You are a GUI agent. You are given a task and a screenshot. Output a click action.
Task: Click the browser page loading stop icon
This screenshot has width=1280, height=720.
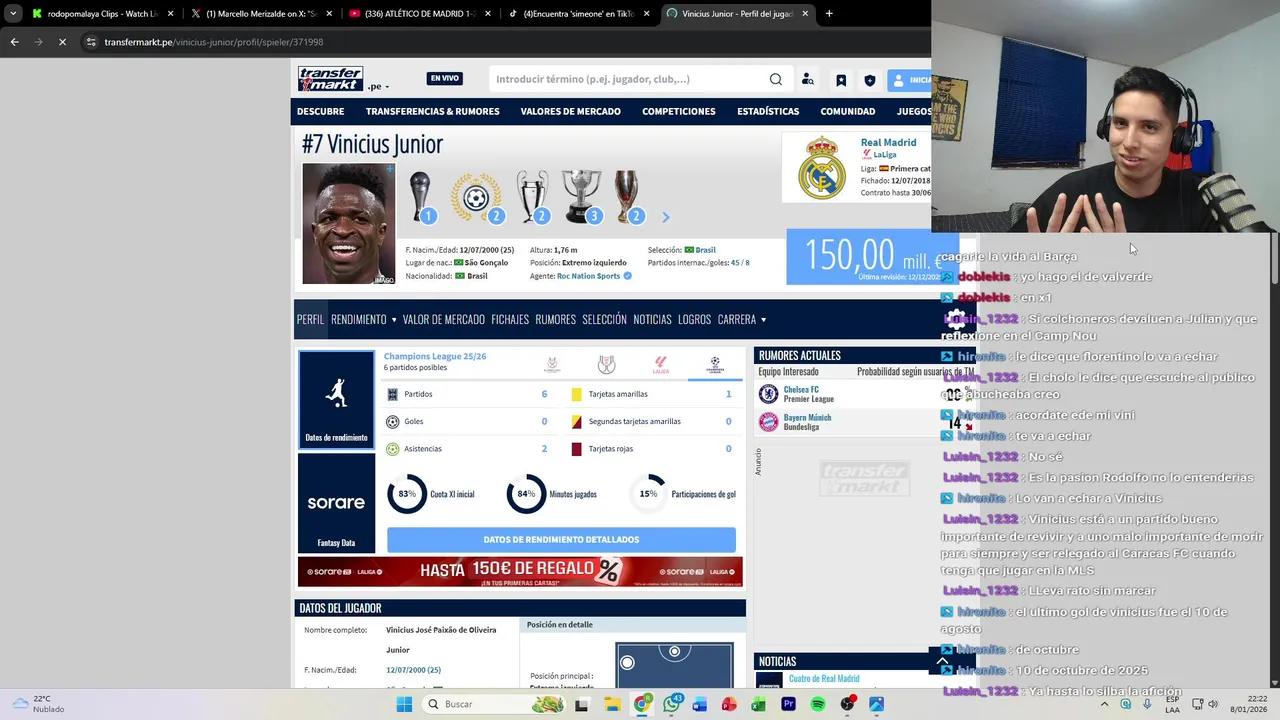[62, 42]
